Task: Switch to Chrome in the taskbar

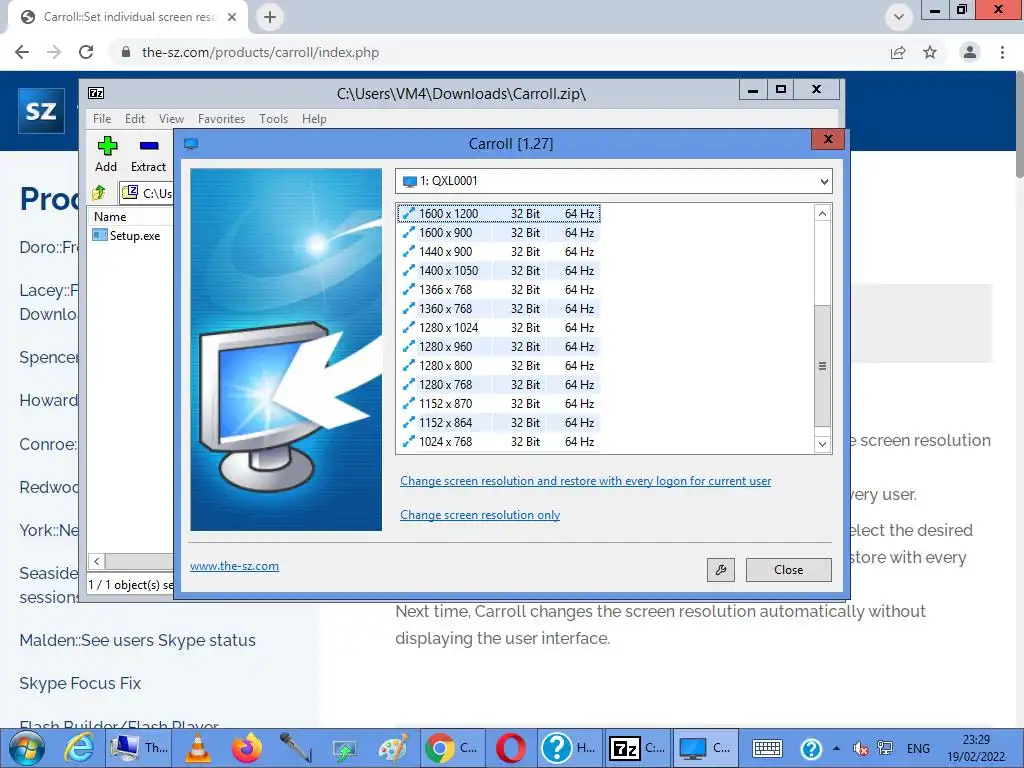Action: pyautogui.click(x=452, y=748)
